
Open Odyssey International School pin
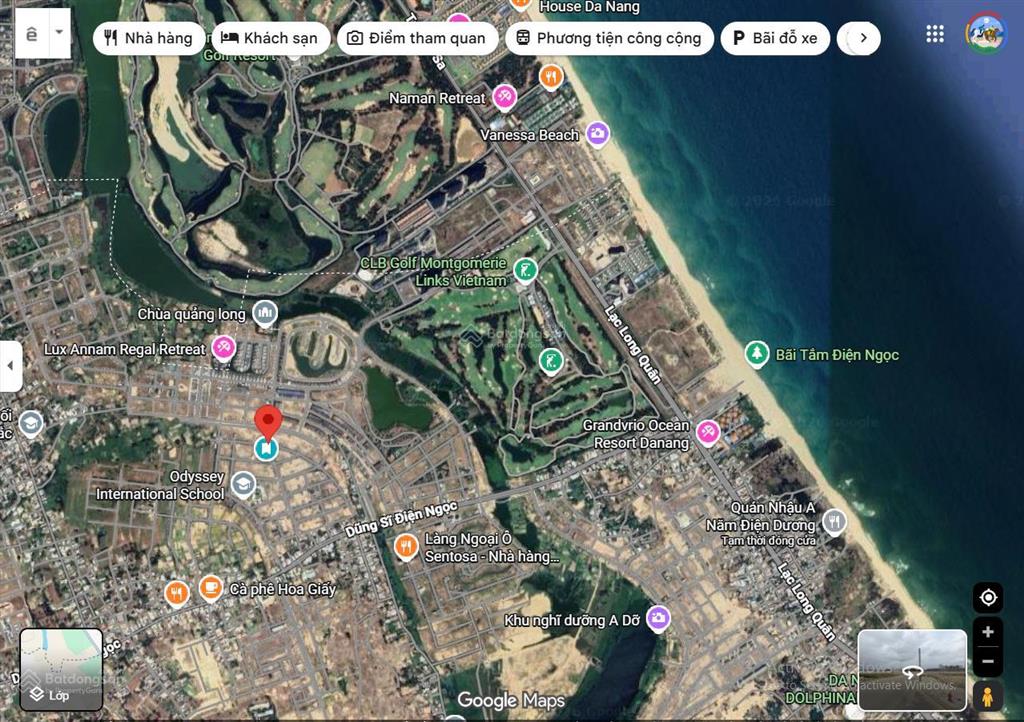point(243,484)
